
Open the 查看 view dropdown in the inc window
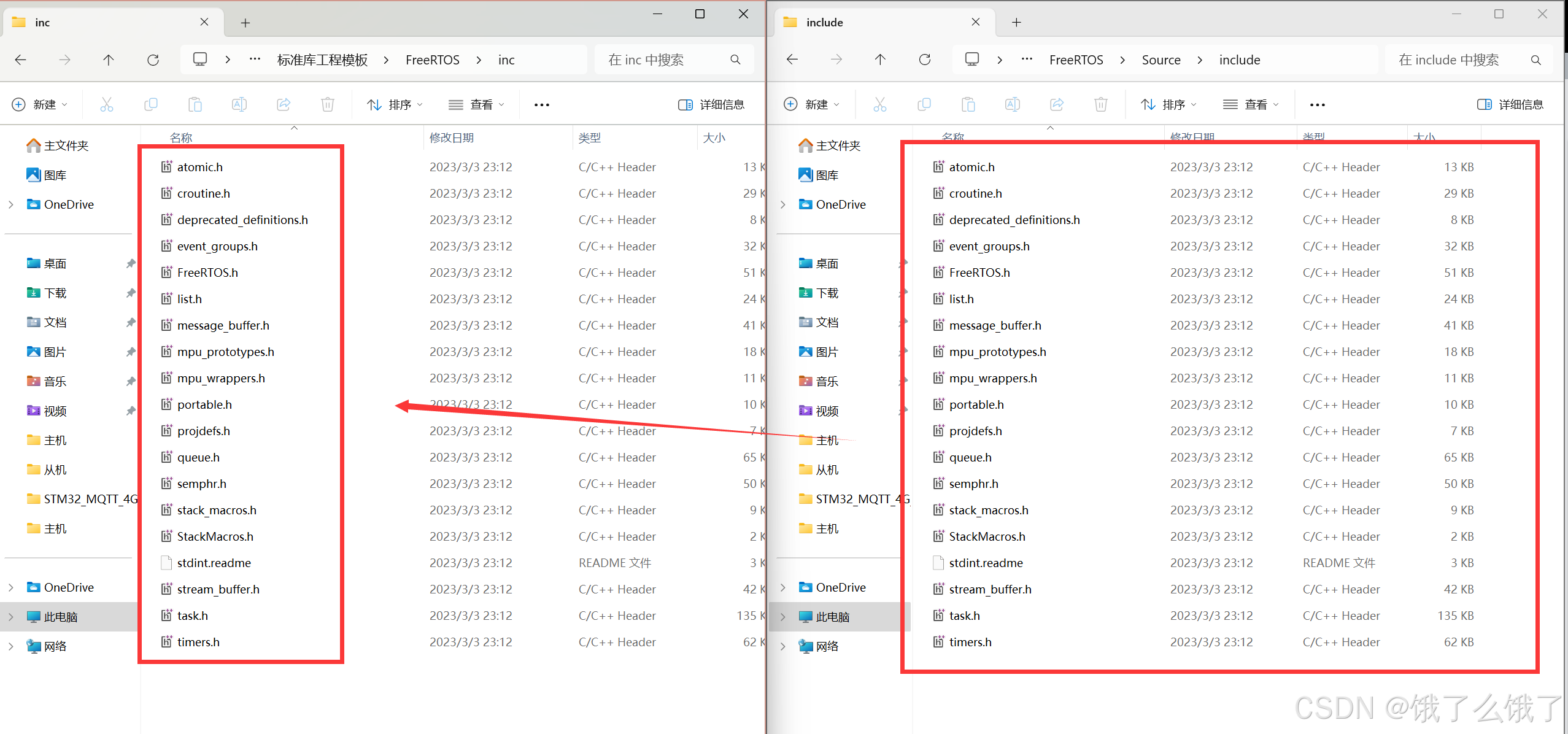[477, 104]
